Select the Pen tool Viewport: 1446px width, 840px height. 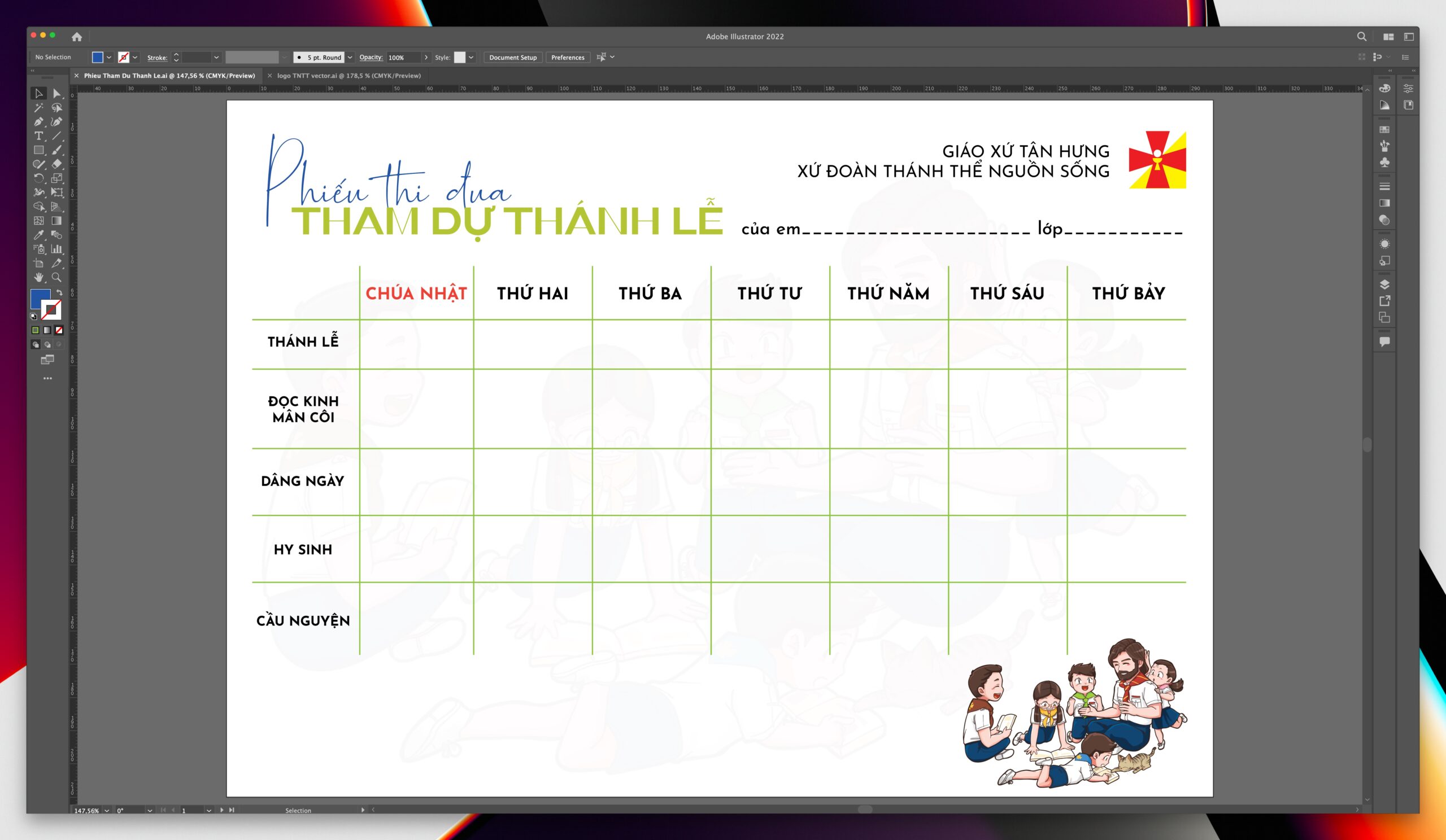click(x=38, y=121)
